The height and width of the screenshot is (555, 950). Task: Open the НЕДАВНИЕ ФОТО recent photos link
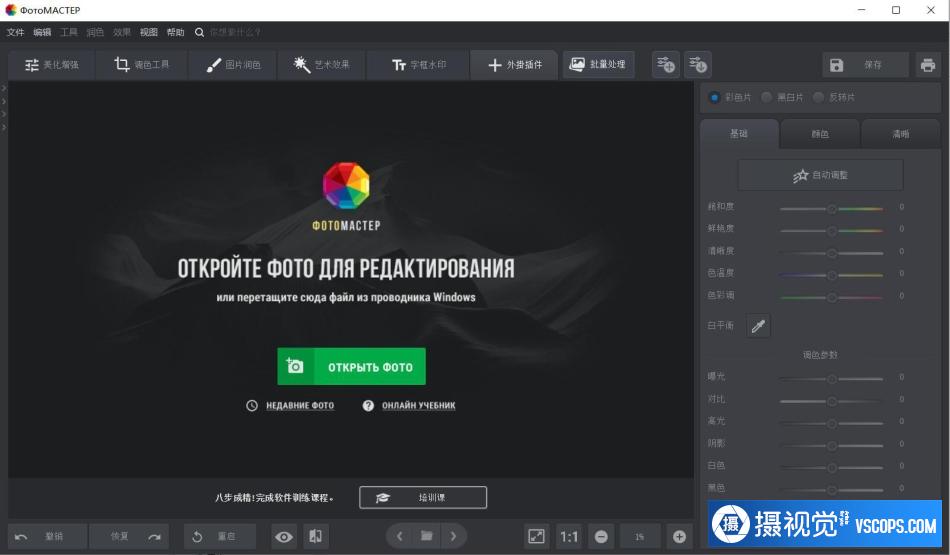tap(300, 405)
